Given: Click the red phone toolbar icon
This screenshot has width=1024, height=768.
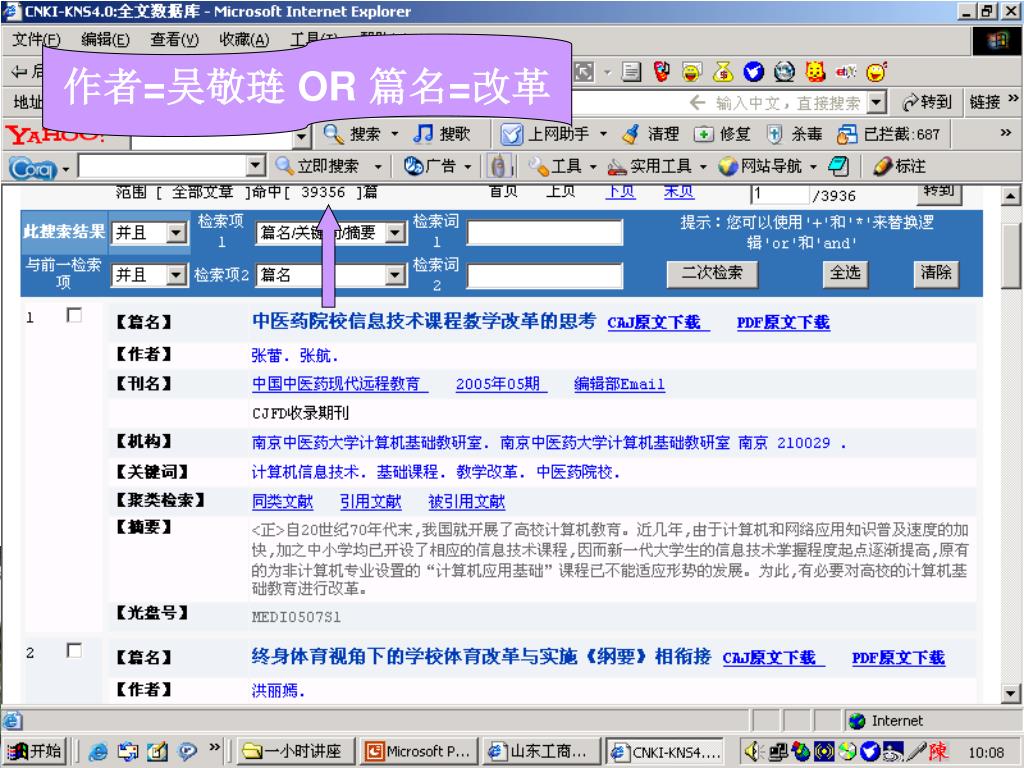Looking at the screenshot, I should click(x=662, y=71).
